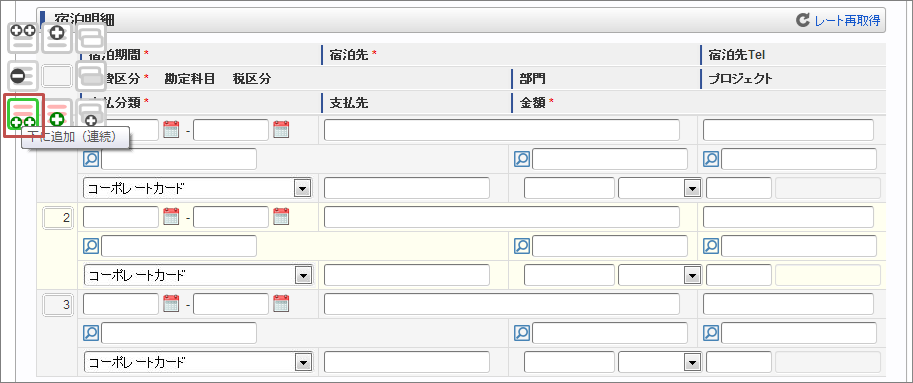Screen dimensions: 913x383
Task: Click the start-date field in row 3
Action: [x=121, y=304]
